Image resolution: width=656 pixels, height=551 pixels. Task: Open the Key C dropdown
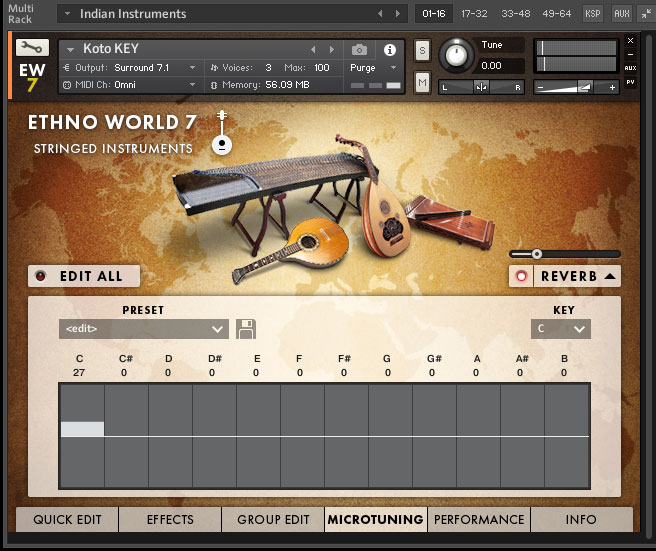[561, 329]
